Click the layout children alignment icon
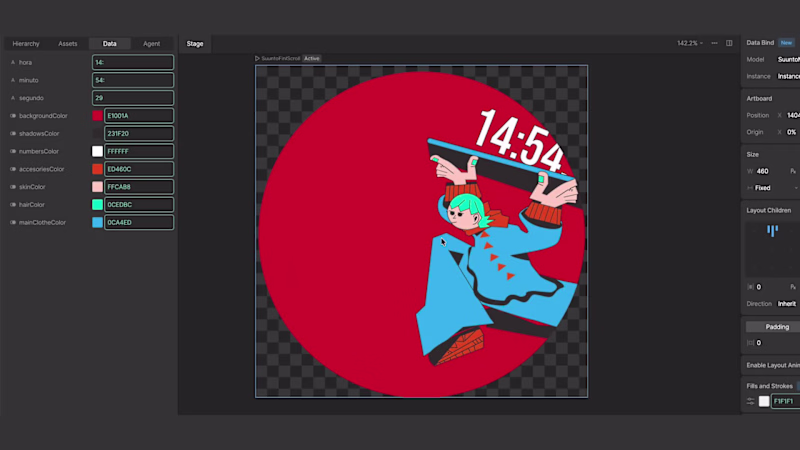 point(772,231)
